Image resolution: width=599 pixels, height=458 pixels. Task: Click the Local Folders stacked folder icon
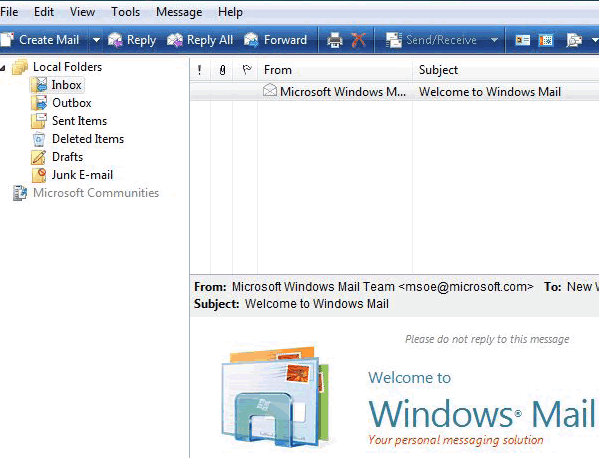tap(20, 67)
